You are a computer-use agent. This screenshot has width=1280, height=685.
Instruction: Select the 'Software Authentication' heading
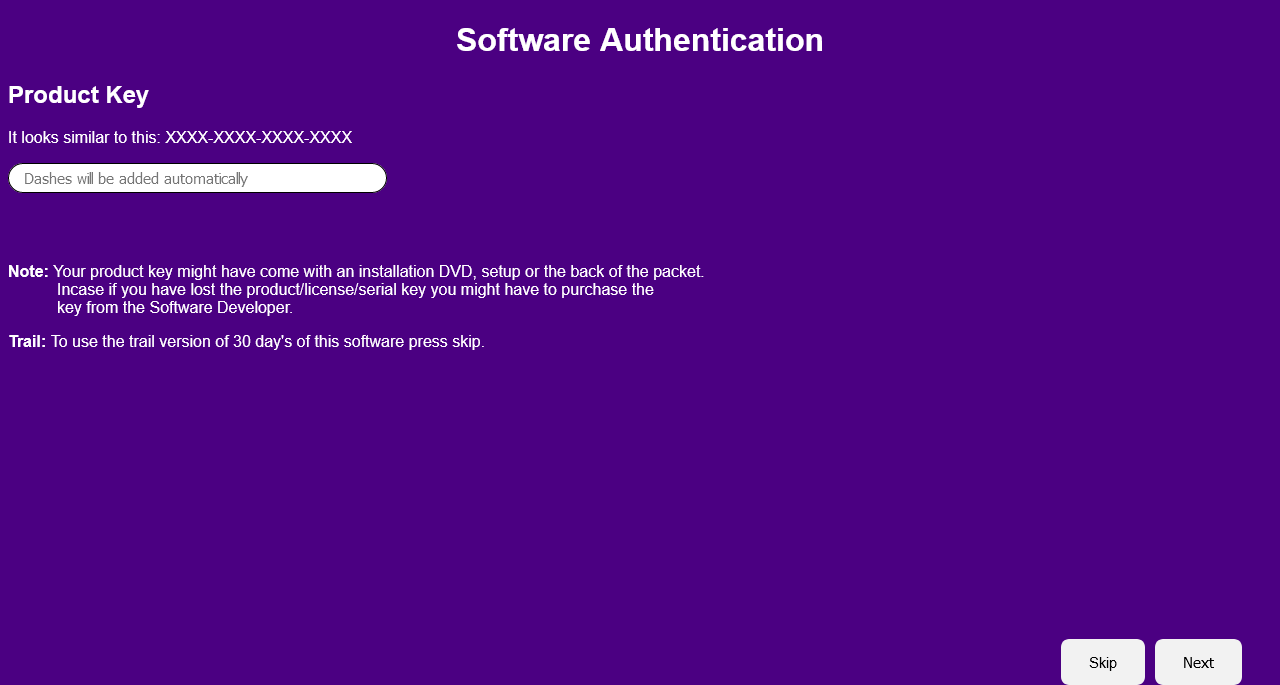[x=640, y=40]
